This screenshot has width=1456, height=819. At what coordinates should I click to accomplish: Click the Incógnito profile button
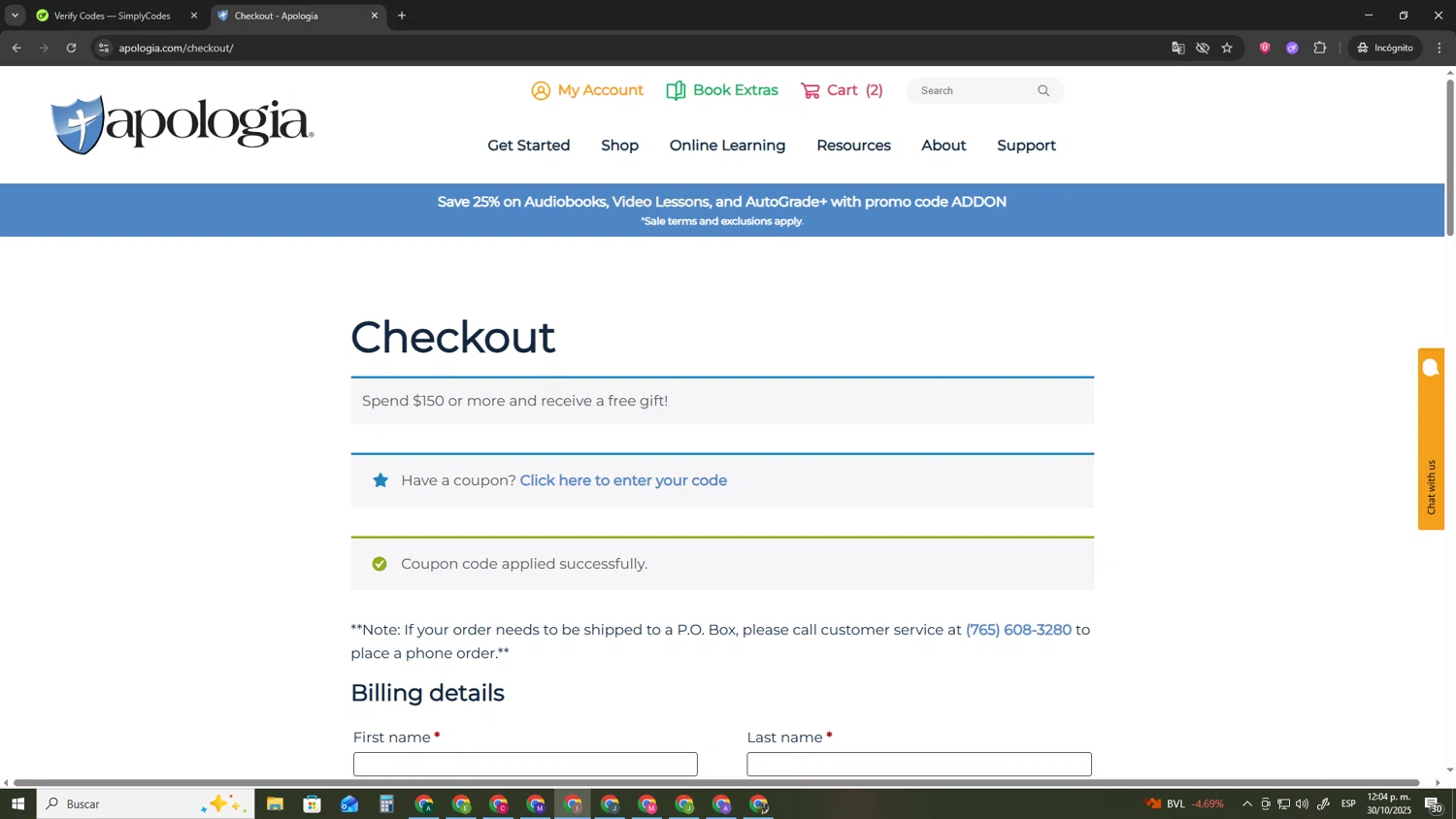coord(1385,48)
